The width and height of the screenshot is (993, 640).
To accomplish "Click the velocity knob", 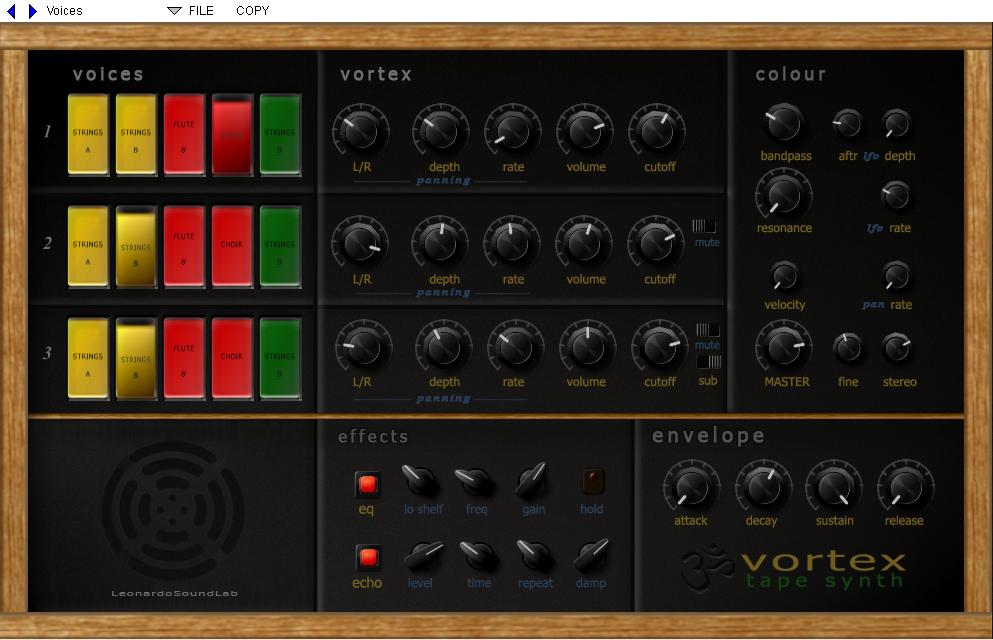I will 784,276.
